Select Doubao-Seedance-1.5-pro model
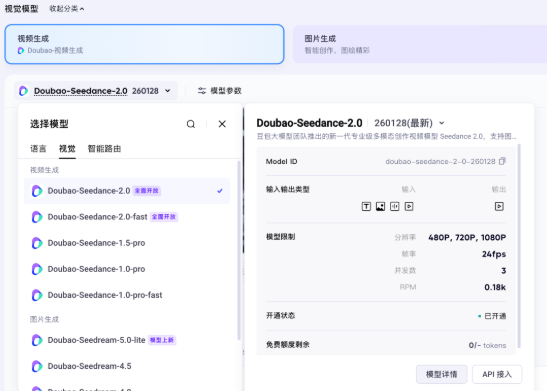The width and height of the screenshot is (547, 391). 127,243
